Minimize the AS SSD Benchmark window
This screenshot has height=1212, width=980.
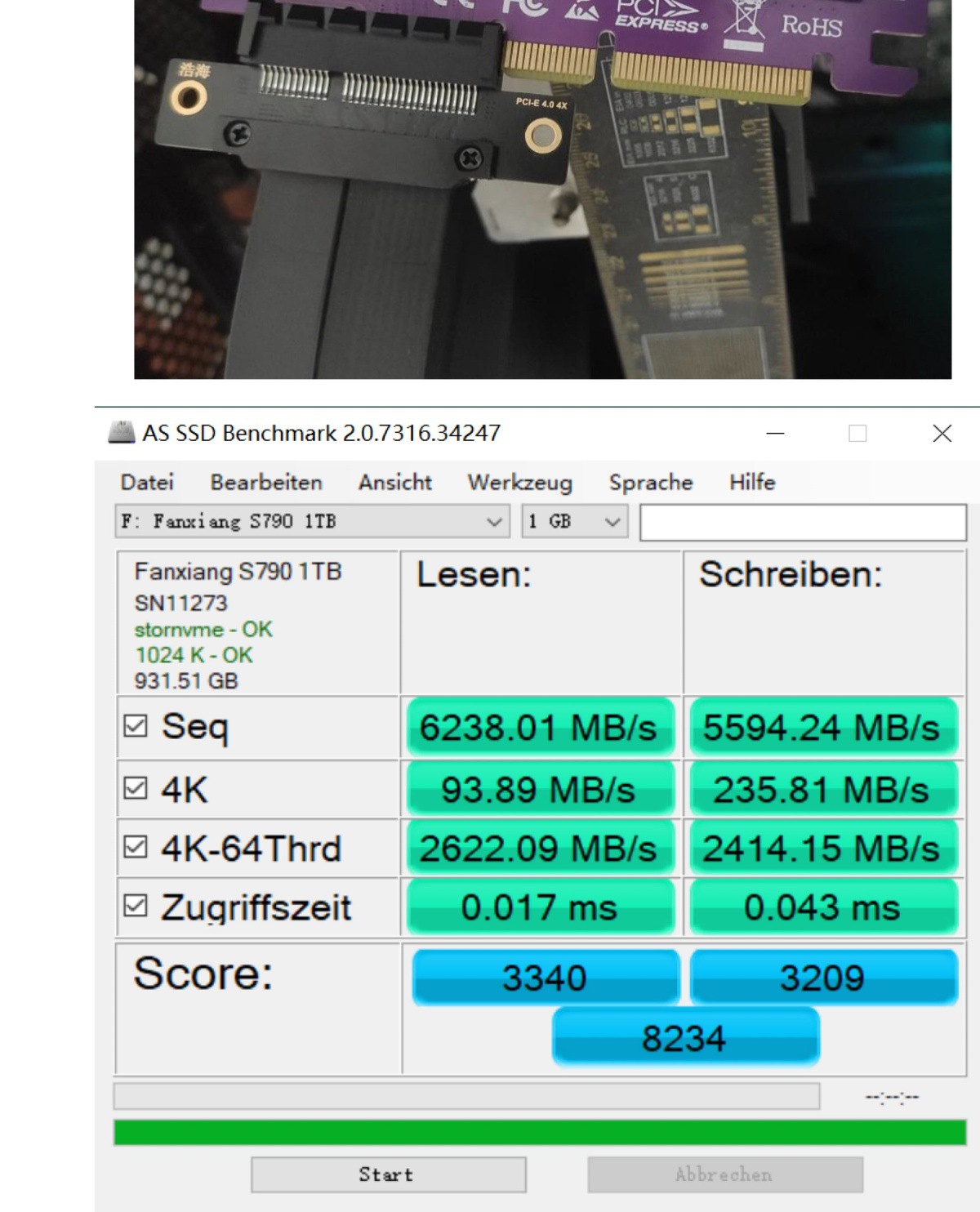click(775, 433)
